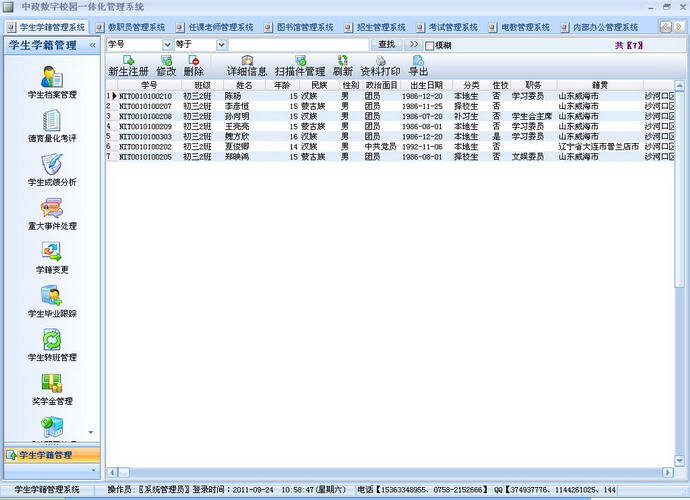Expand more sidebar items with the down arrow

tap(91, 432)
